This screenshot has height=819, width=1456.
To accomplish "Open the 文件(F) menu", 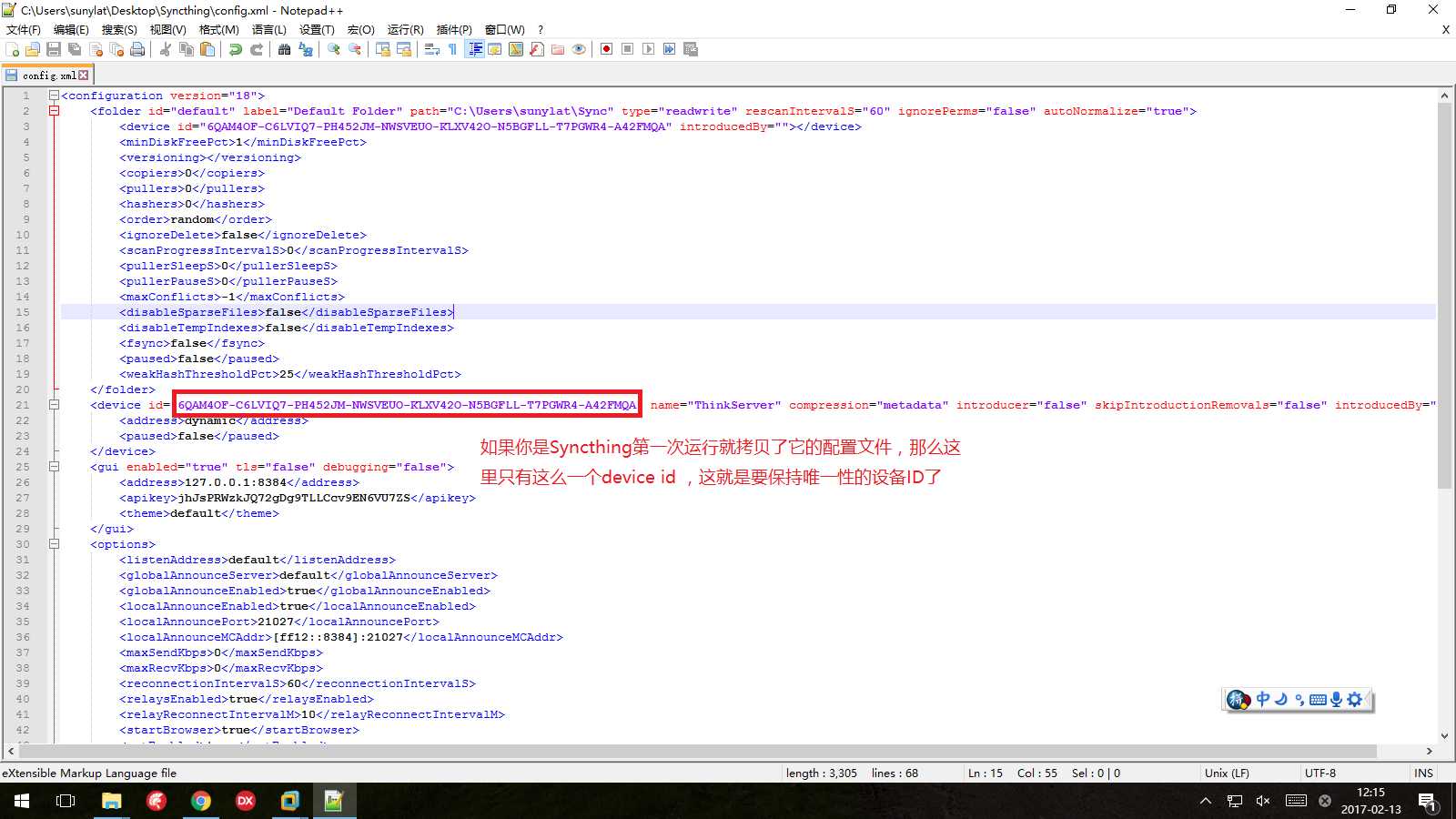I will coord(24,29).
